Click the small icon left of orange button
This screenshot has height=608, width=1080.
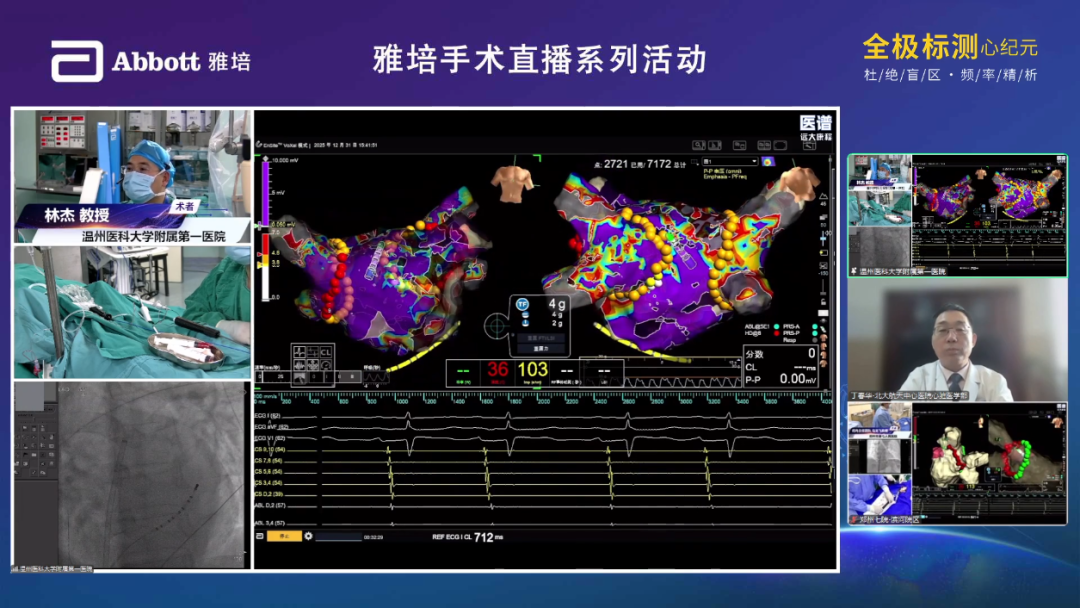[260, 536]
